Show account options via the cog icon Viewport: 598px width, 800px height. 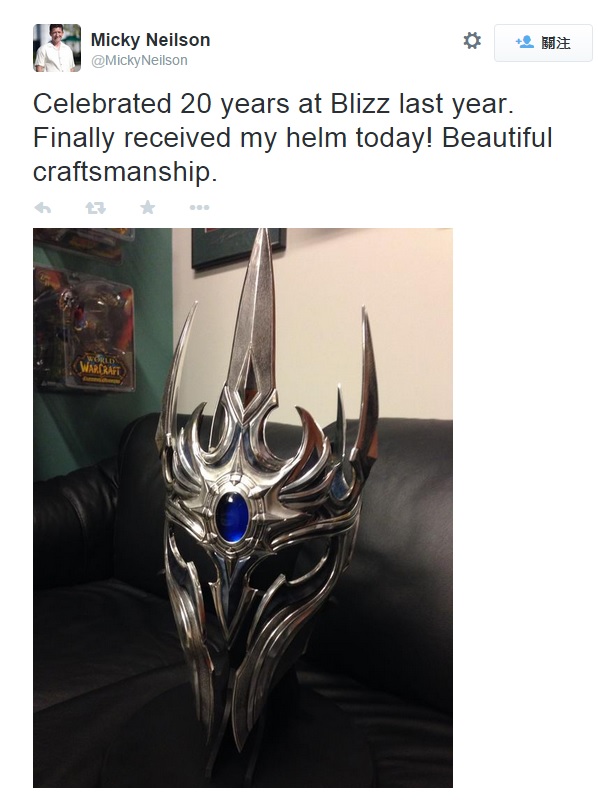click(472, 41)
